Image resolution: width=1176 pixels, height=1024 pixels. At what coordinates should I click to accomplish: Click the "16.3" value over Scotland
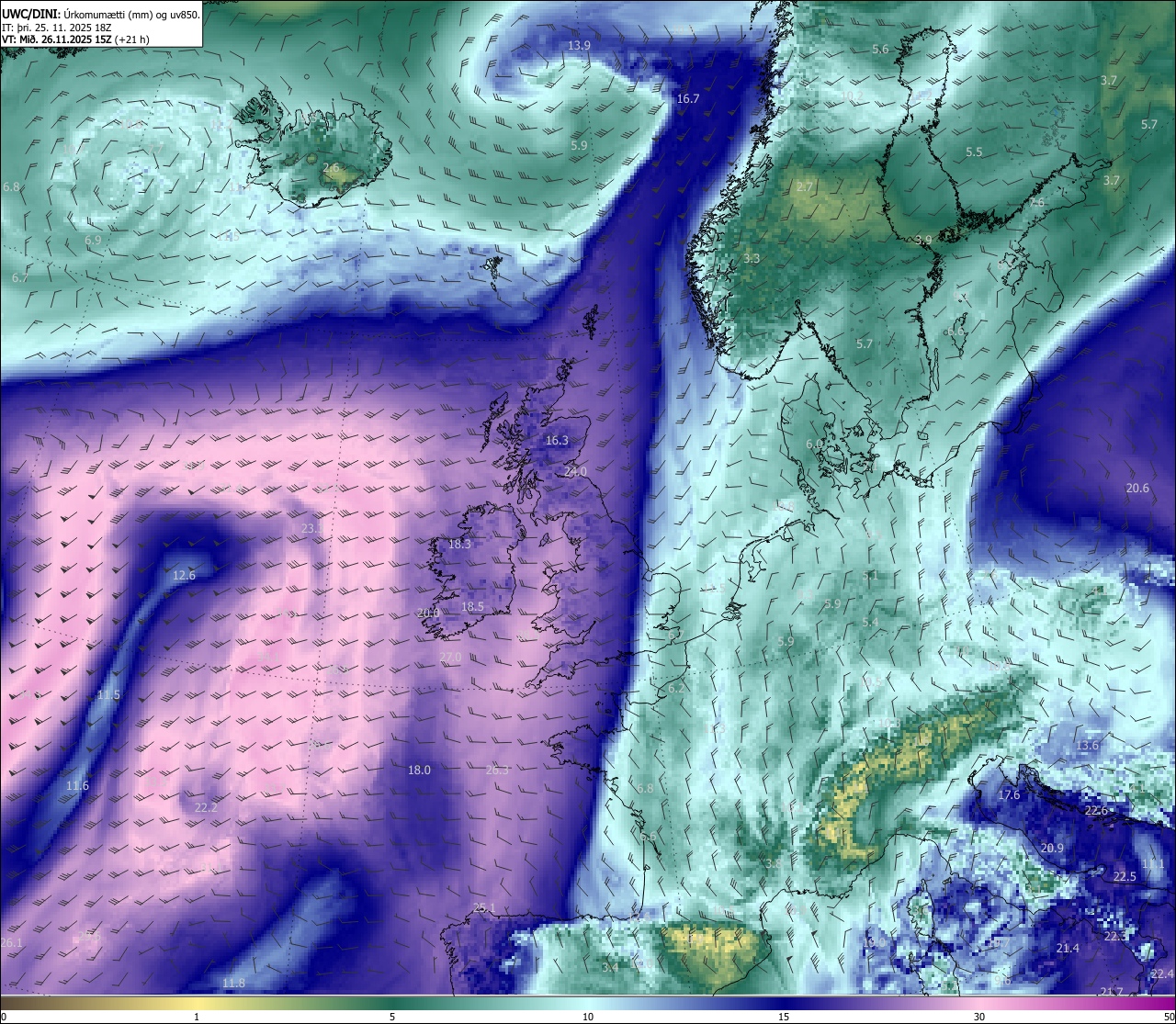pos(557,441)
